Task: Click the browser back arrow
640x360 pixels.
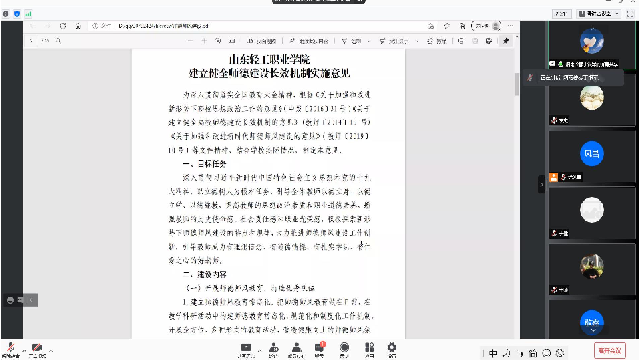Action: tap(32, 26)
